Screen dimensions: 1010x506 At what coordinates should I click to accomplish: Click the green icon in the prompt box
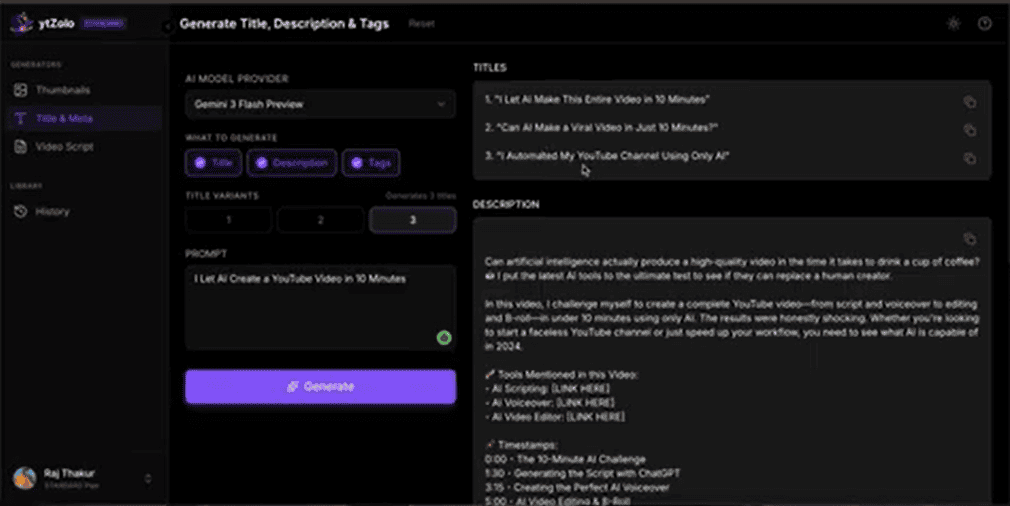click(x=444, y=337)
